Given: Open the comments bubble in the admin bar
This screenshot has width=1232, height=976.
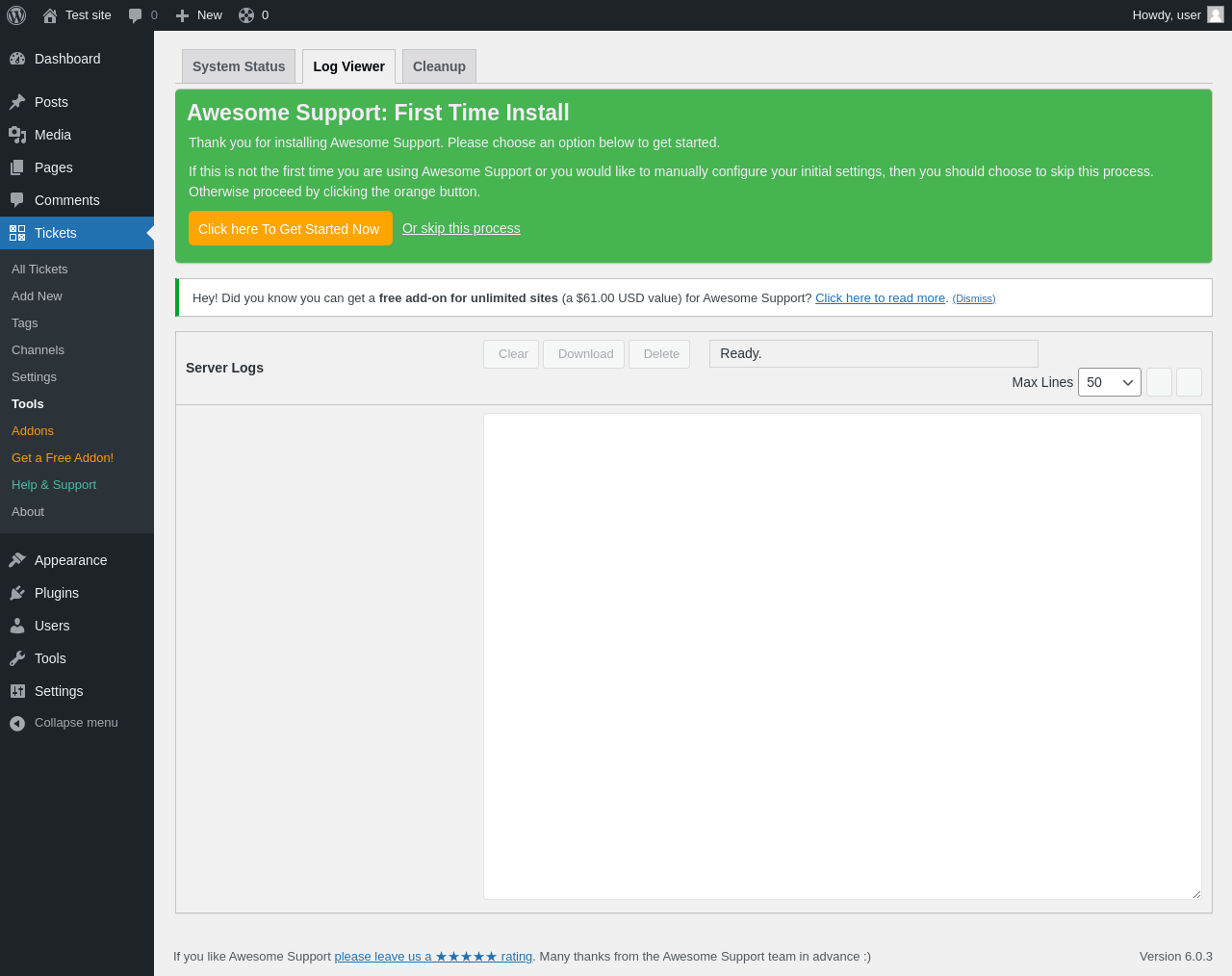Looking at the screenshot, I should (x=136, y=15).
